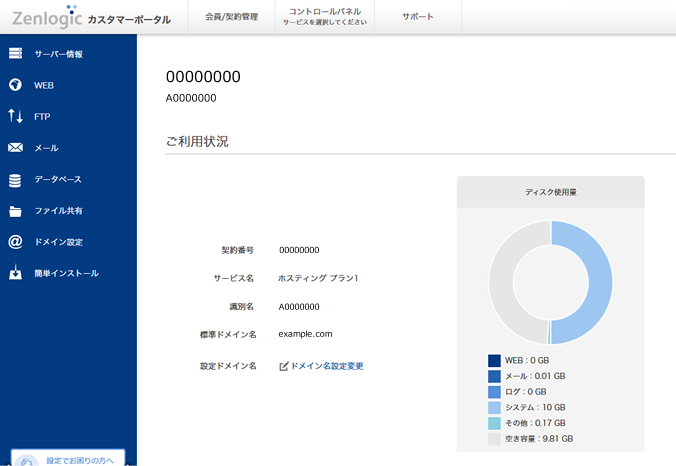Click the 設定でお困りの方へ help button
Viewport: 676px width, 466px height.
tap(68, 458)
